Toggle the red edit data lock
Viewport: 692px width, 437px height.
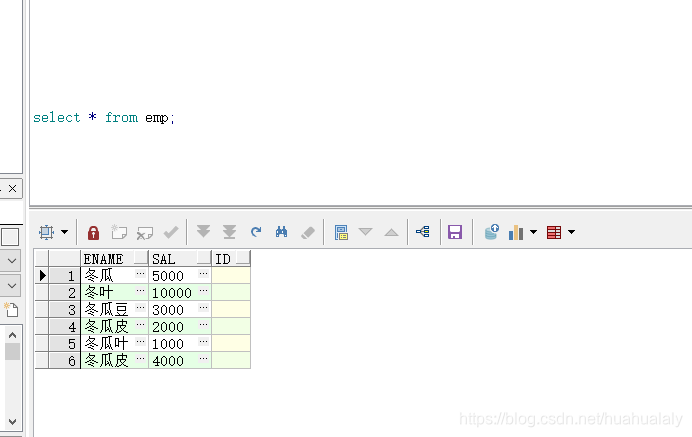[x=93, y=232]
